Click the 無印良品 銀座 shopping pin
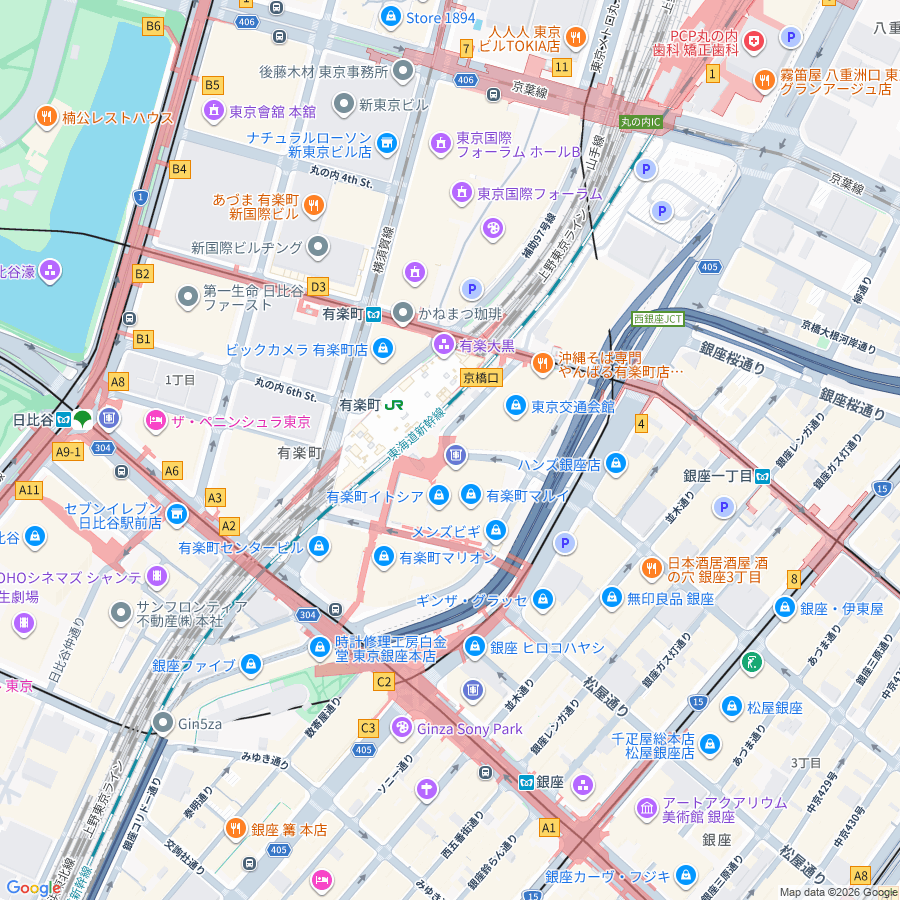This screenshot has height=900, width=900. 611,598
